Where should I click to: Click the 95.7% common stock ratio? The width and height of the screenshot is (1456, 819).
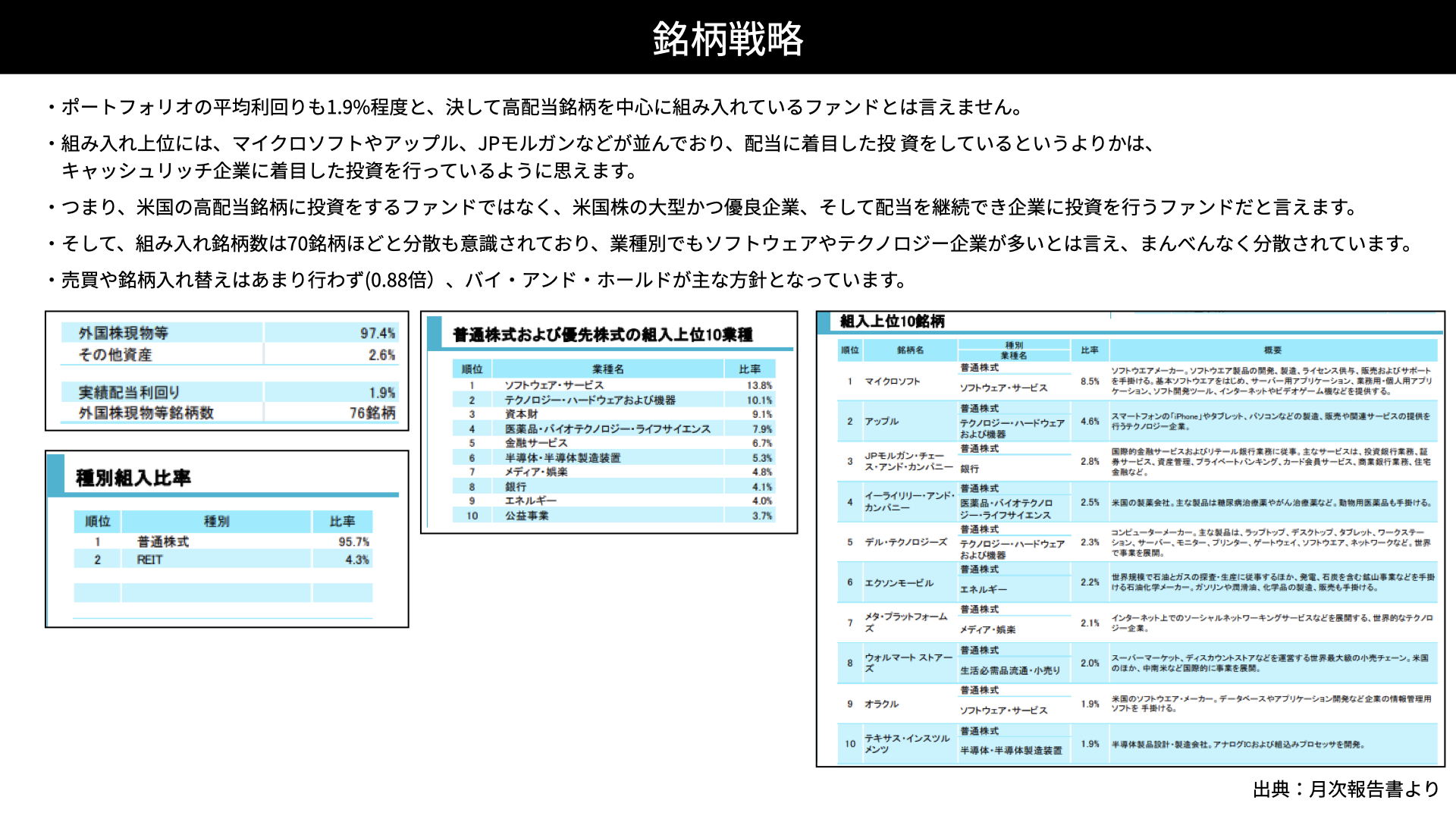coord(353,541)
